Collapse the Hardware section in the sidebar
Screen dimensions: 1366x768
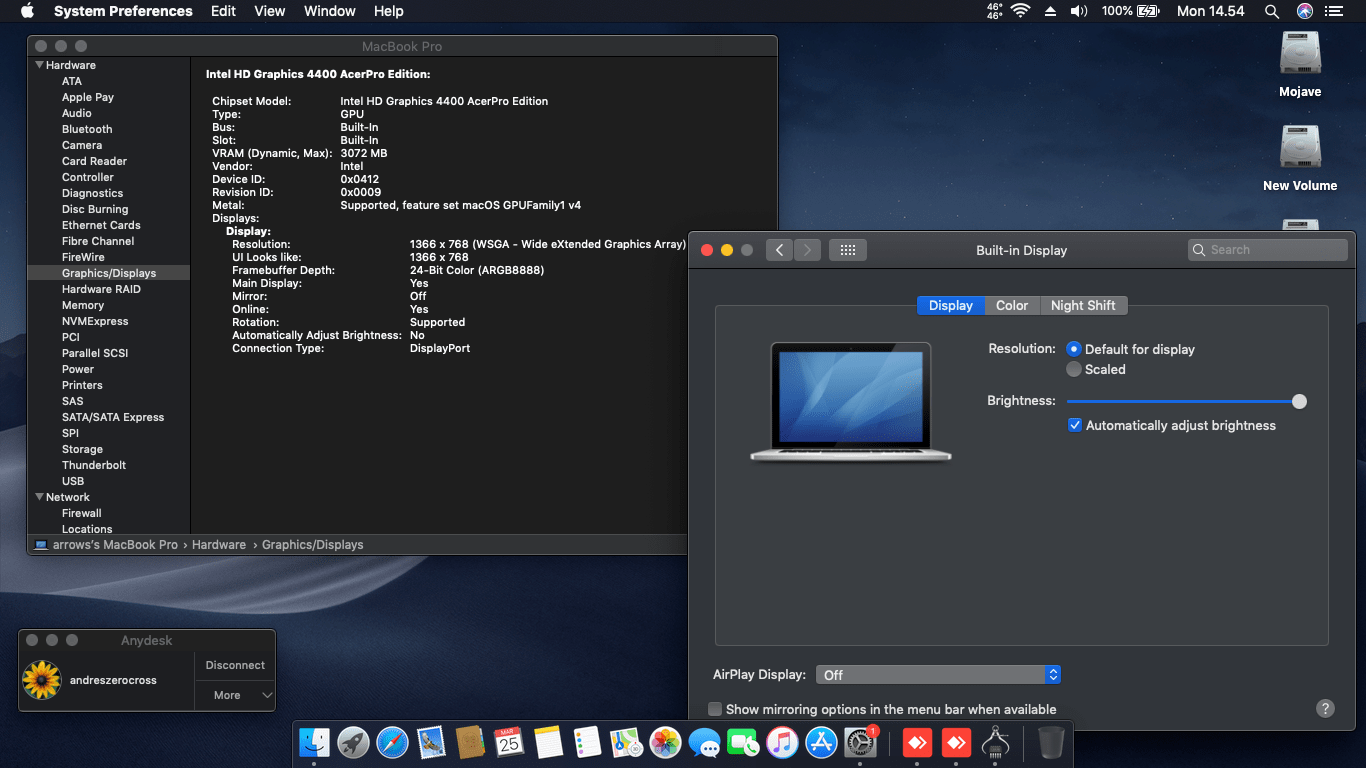37,64
